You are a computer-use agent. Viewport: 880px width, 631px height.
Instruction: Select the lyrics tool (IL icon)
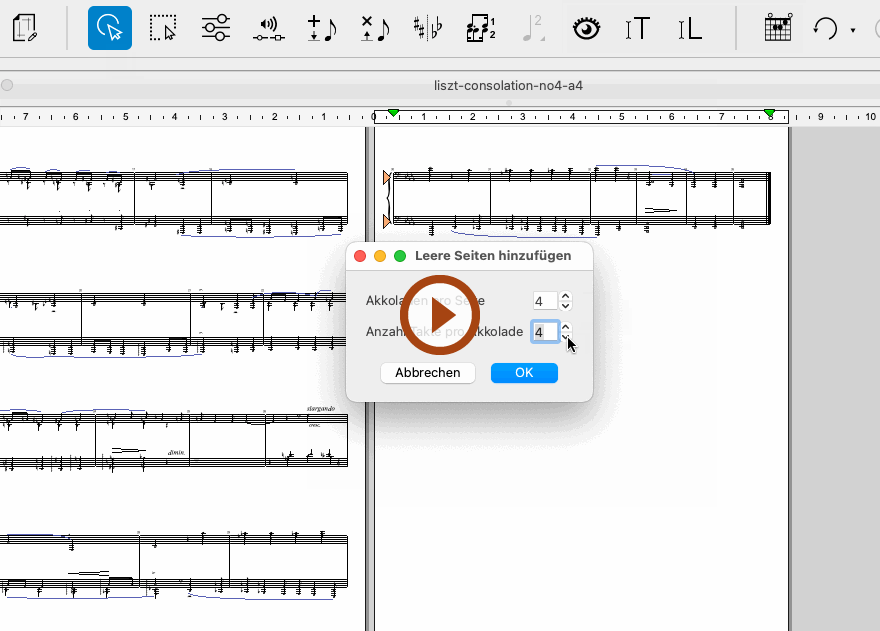point(689,28)
